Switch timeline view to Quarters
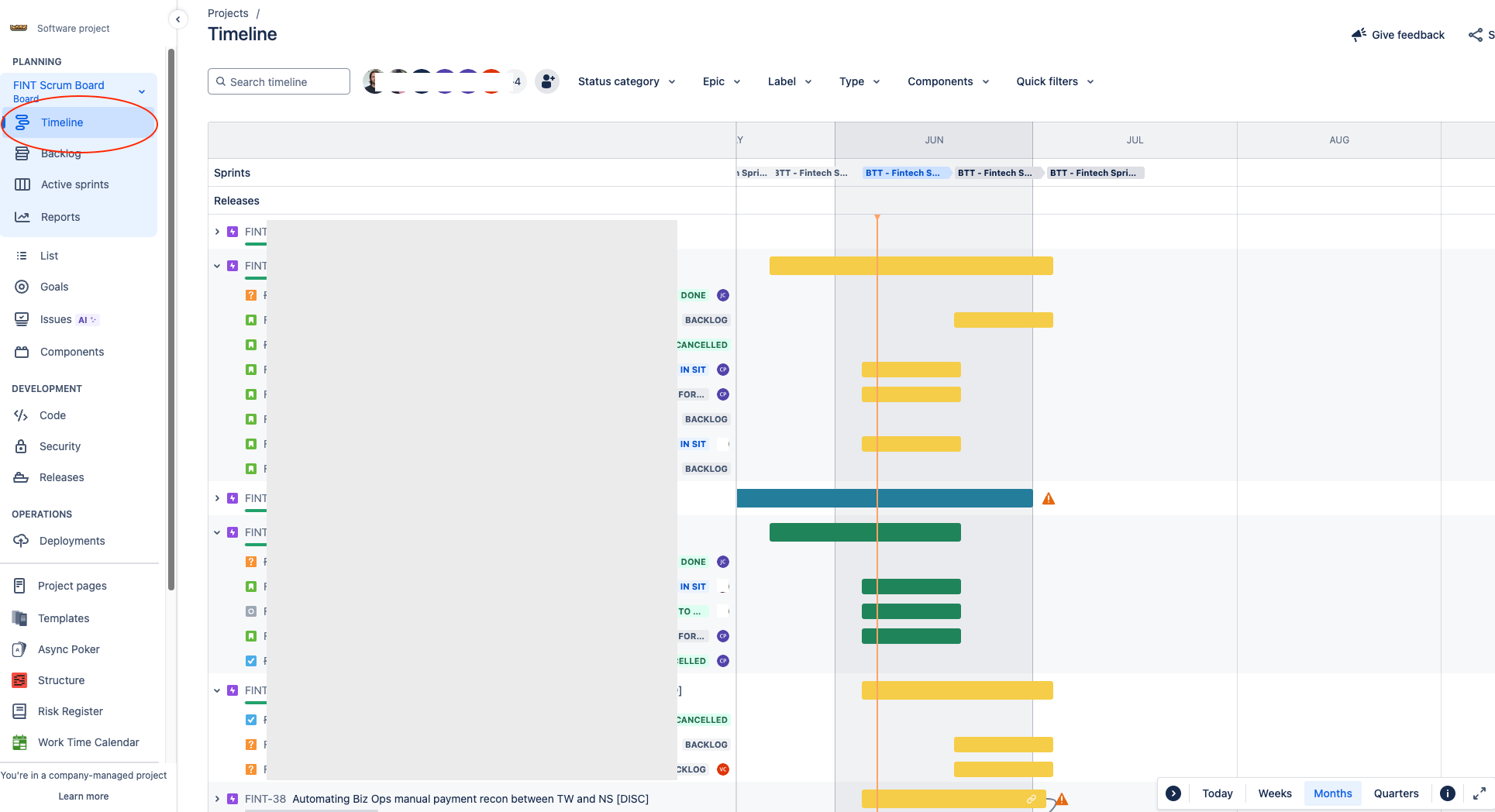Image resolution: width=1495 pixels, height=812 pixels. coord(1396,793)
